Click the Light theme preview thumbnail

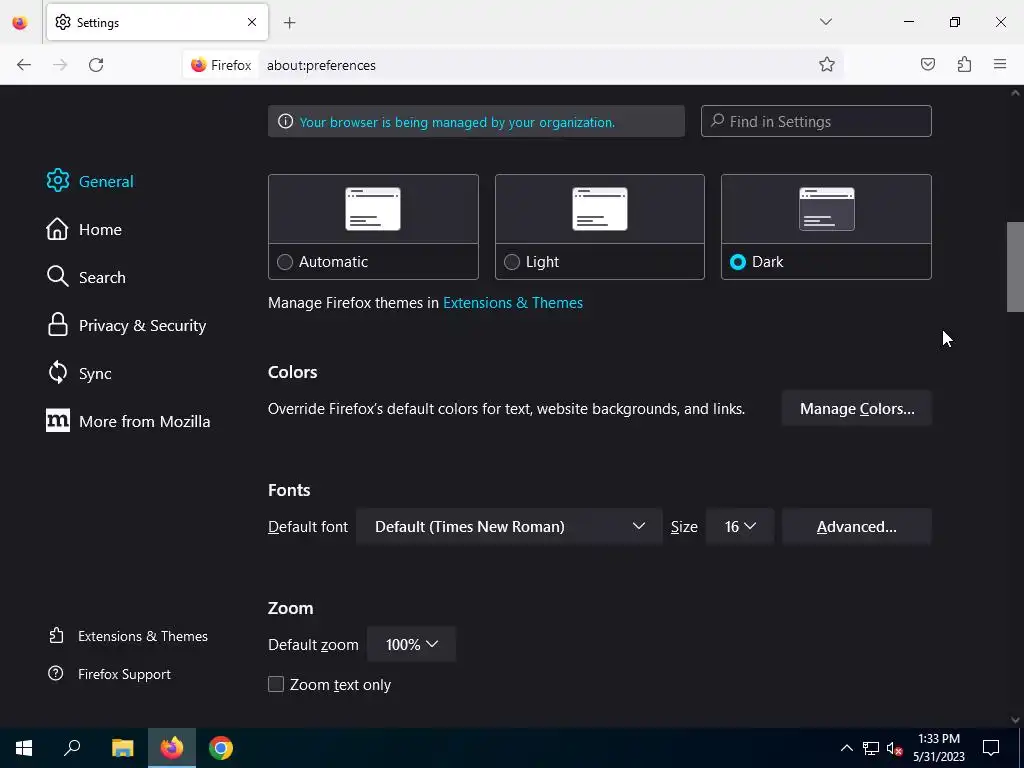point(600,209)
